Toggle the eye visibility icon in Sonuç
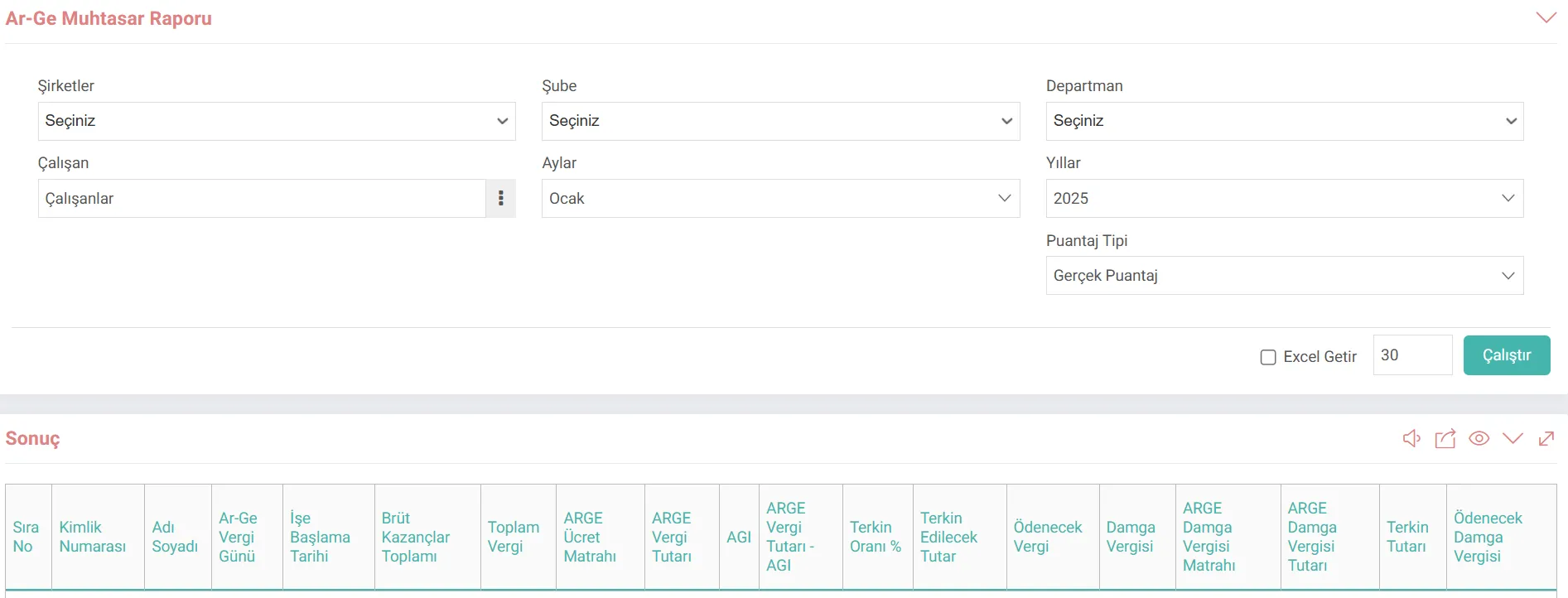Image resolution: width=1568 pixels, height=598 pixels. tap(1479, 438)
